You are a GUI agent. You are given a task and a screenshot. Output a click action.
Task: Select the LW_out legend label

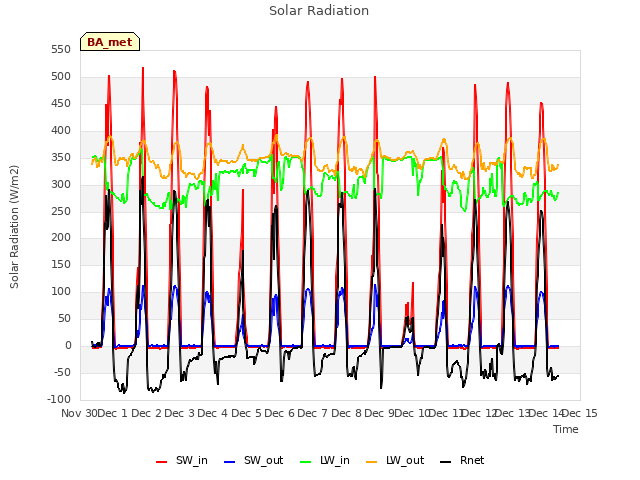(405, 460)
